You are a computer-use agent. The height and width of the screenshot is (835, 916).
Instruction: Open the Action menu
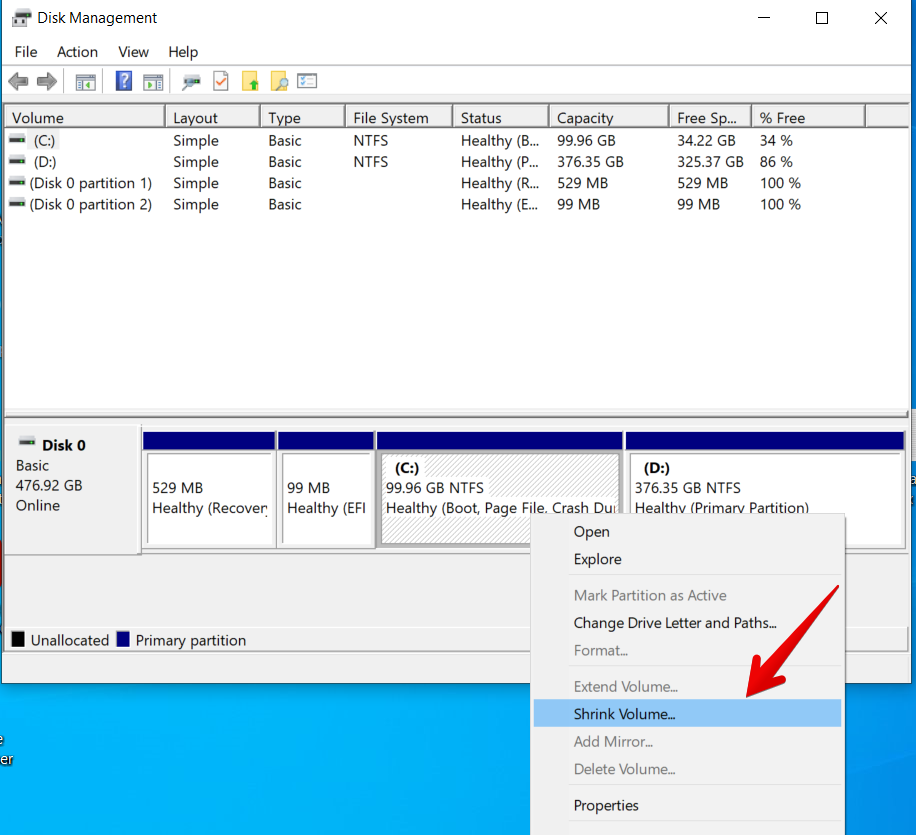77,52
